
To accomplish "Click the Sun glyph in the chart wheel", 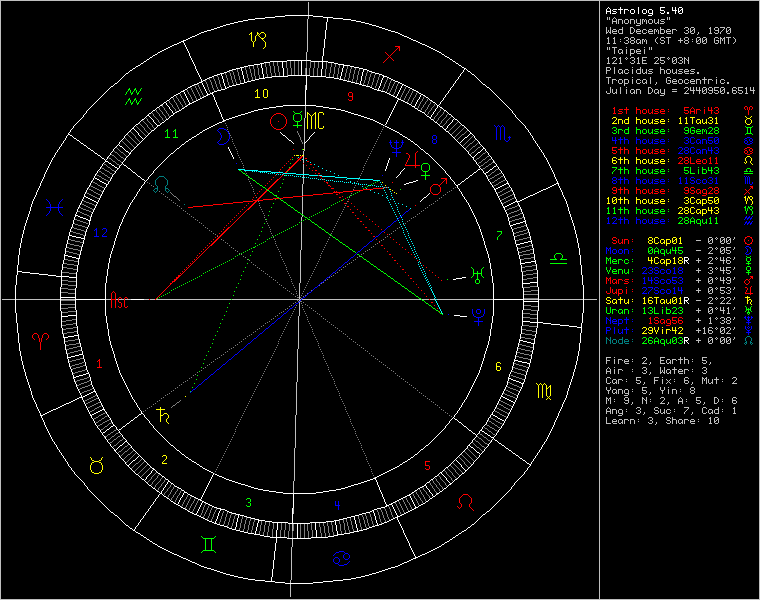I will tap(278, 122).
